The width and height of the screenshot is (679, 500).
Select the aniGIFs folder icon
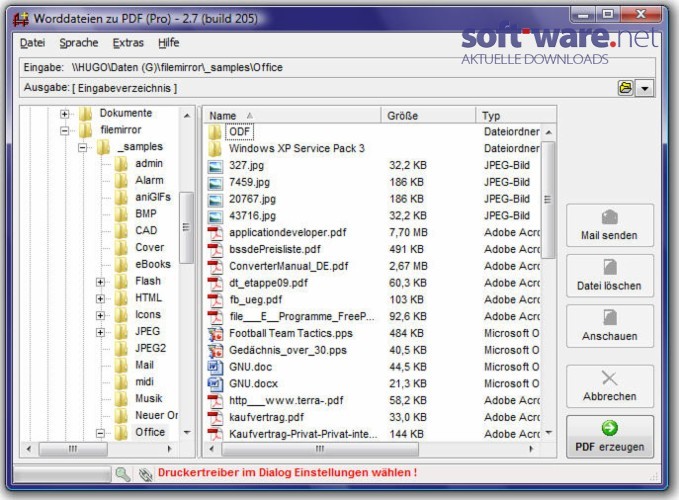pos(121,197)
